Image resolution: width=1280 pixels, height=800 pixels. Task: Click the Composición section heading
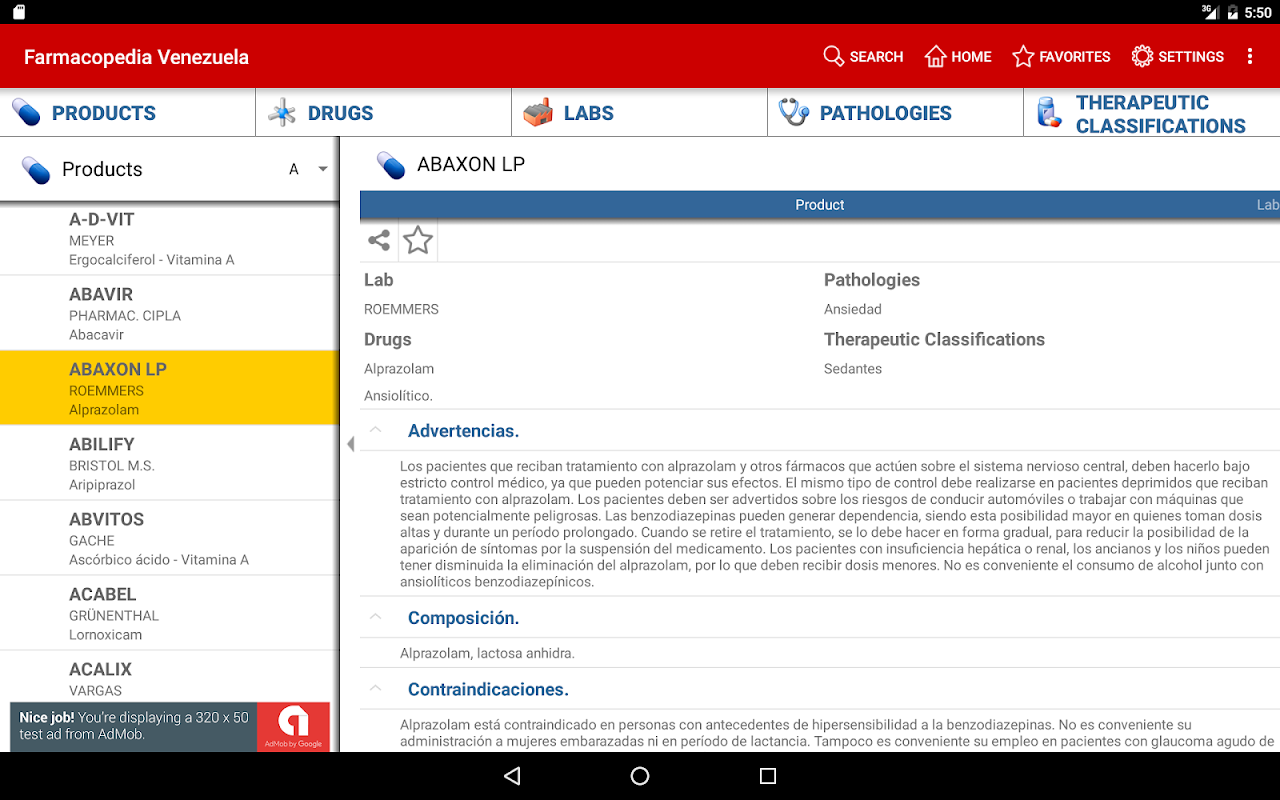pos(463,618)
